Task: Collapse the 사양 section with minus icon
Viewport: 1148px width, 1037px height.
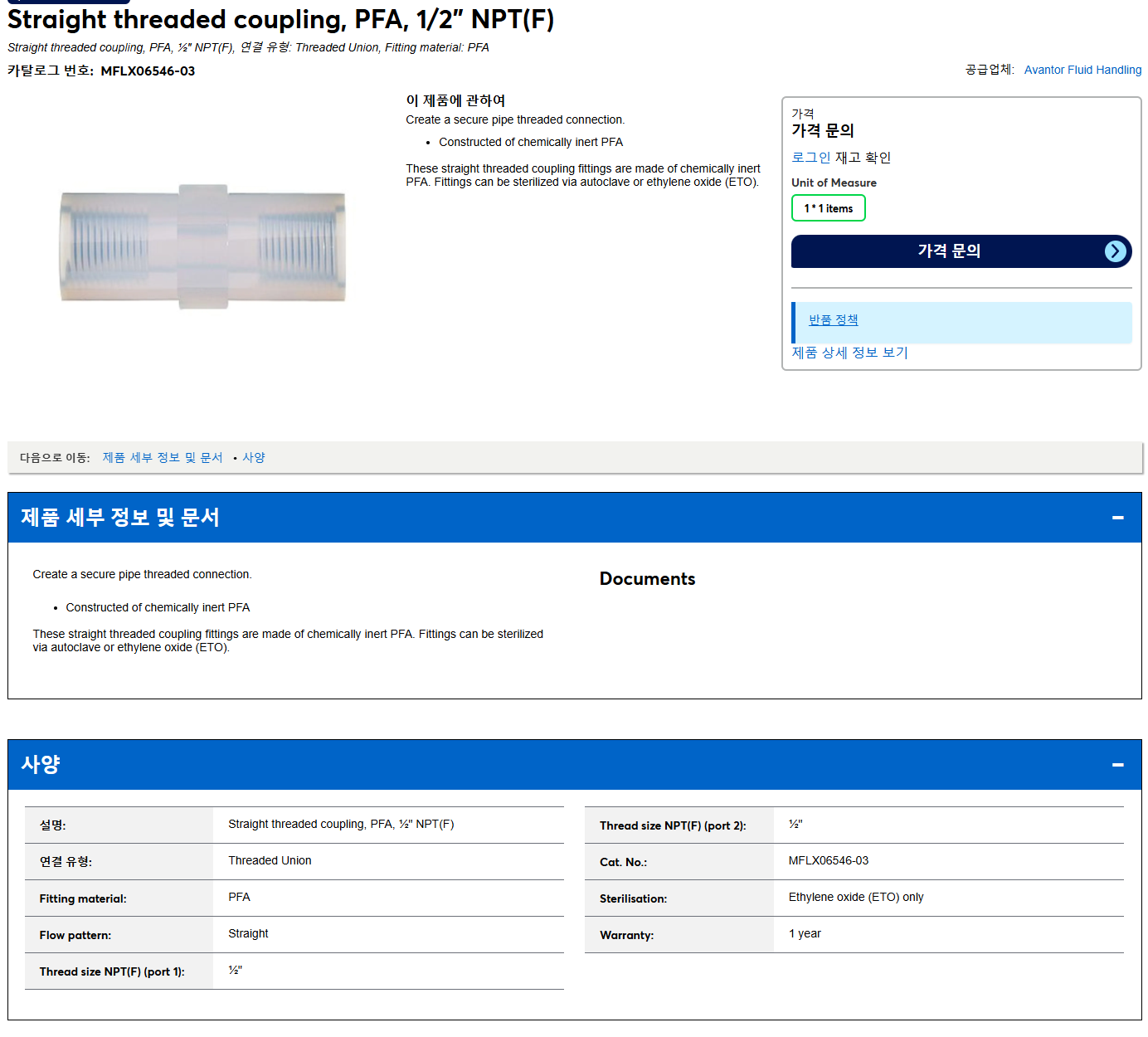Action: [x=1117, y=765]
